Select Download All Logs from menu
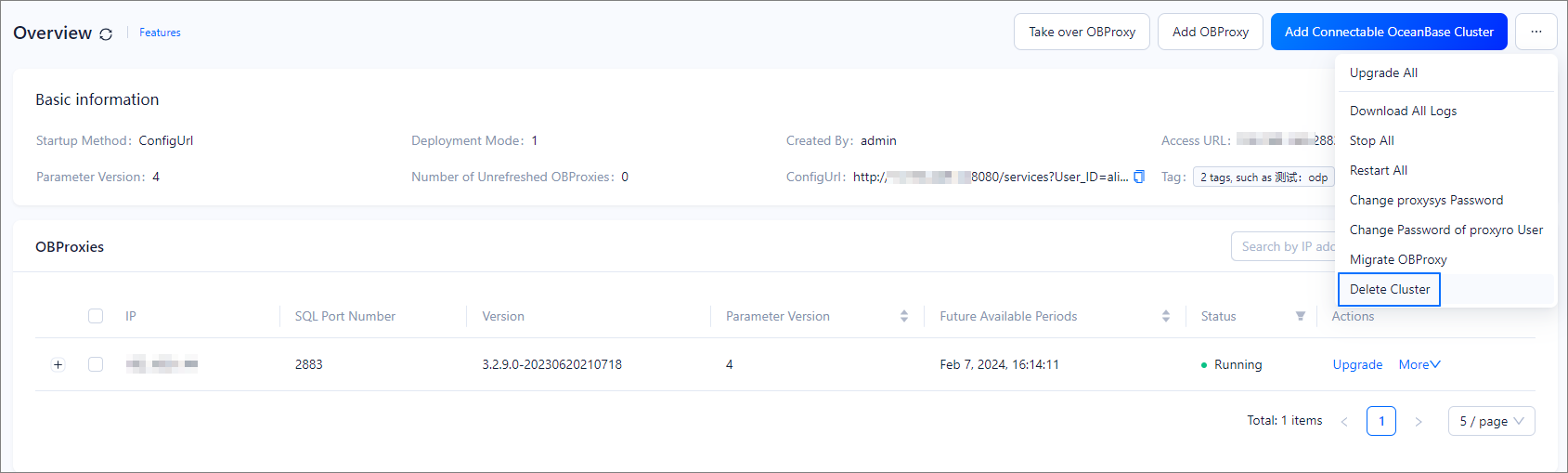1568x473 pixels. click(1403, 111)
